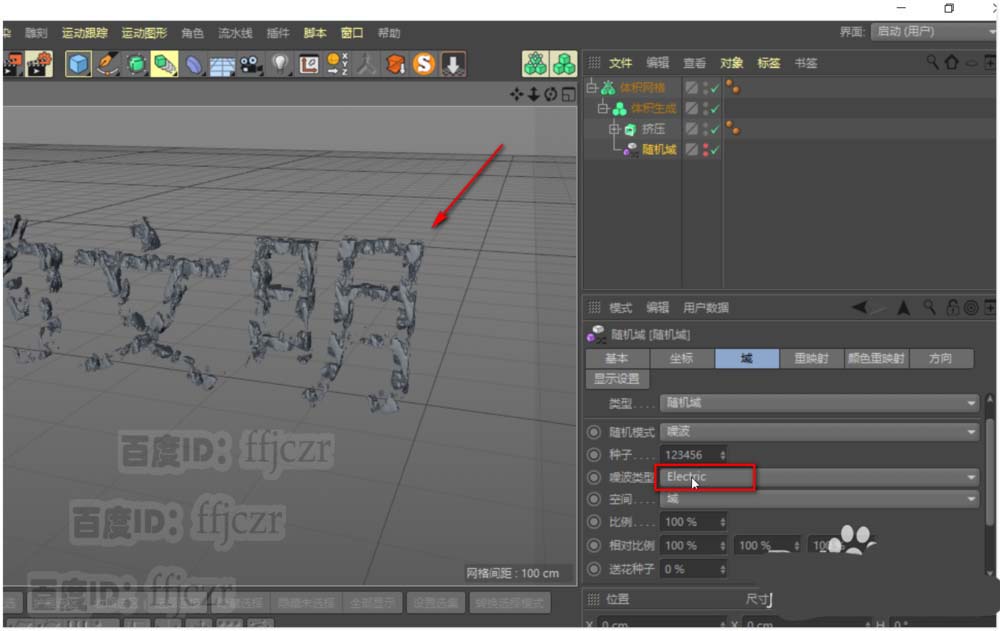
Task: Select the Cube primitive icon in toolbar
Action: pos(78,65)
